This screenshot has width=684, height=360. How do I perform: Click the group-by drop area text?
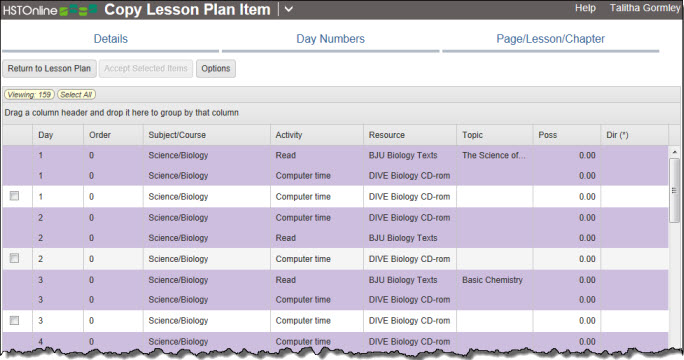click(121, 113)
